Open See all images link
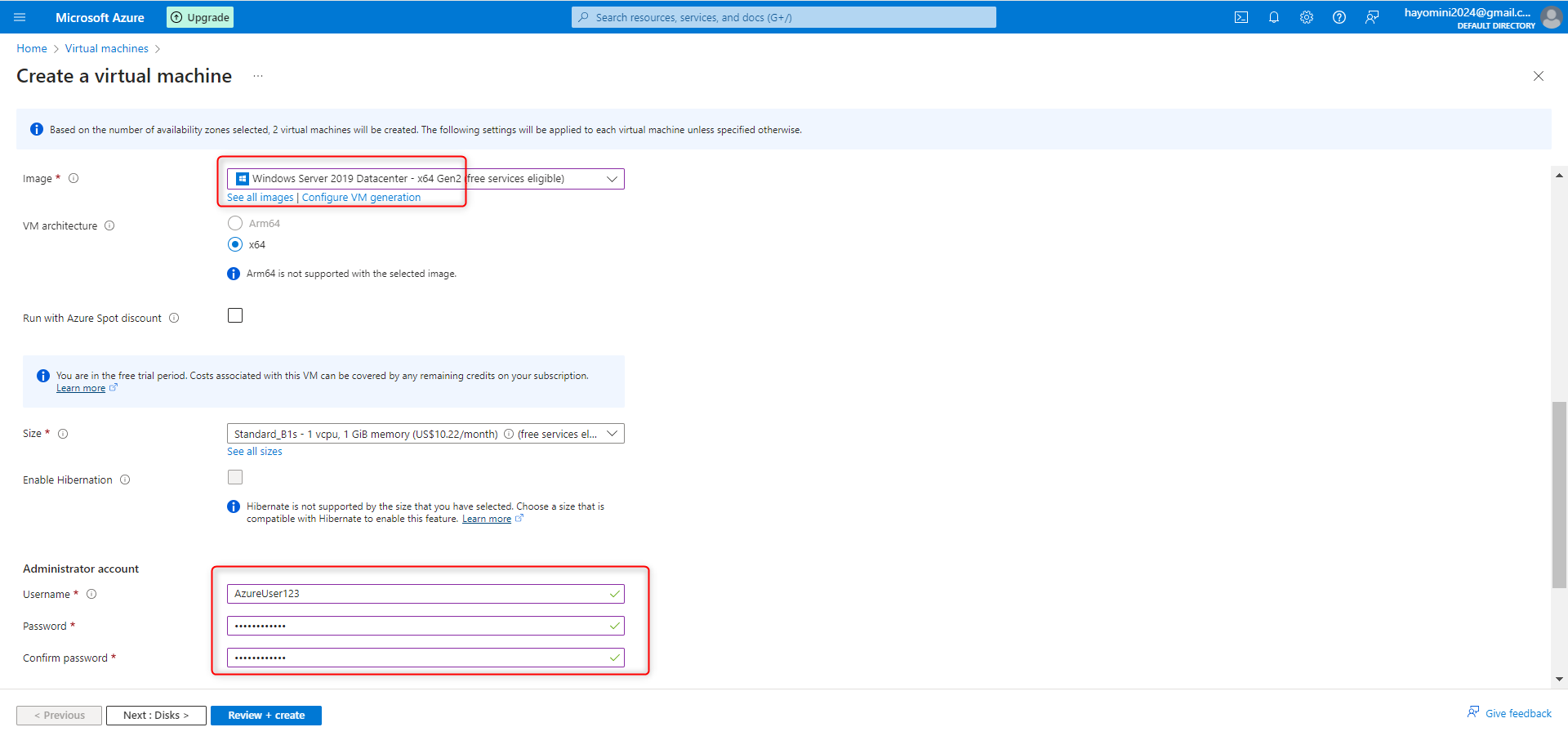Image resolution: width=1568 pixels, height=745 pixels. tap(261, 198)
